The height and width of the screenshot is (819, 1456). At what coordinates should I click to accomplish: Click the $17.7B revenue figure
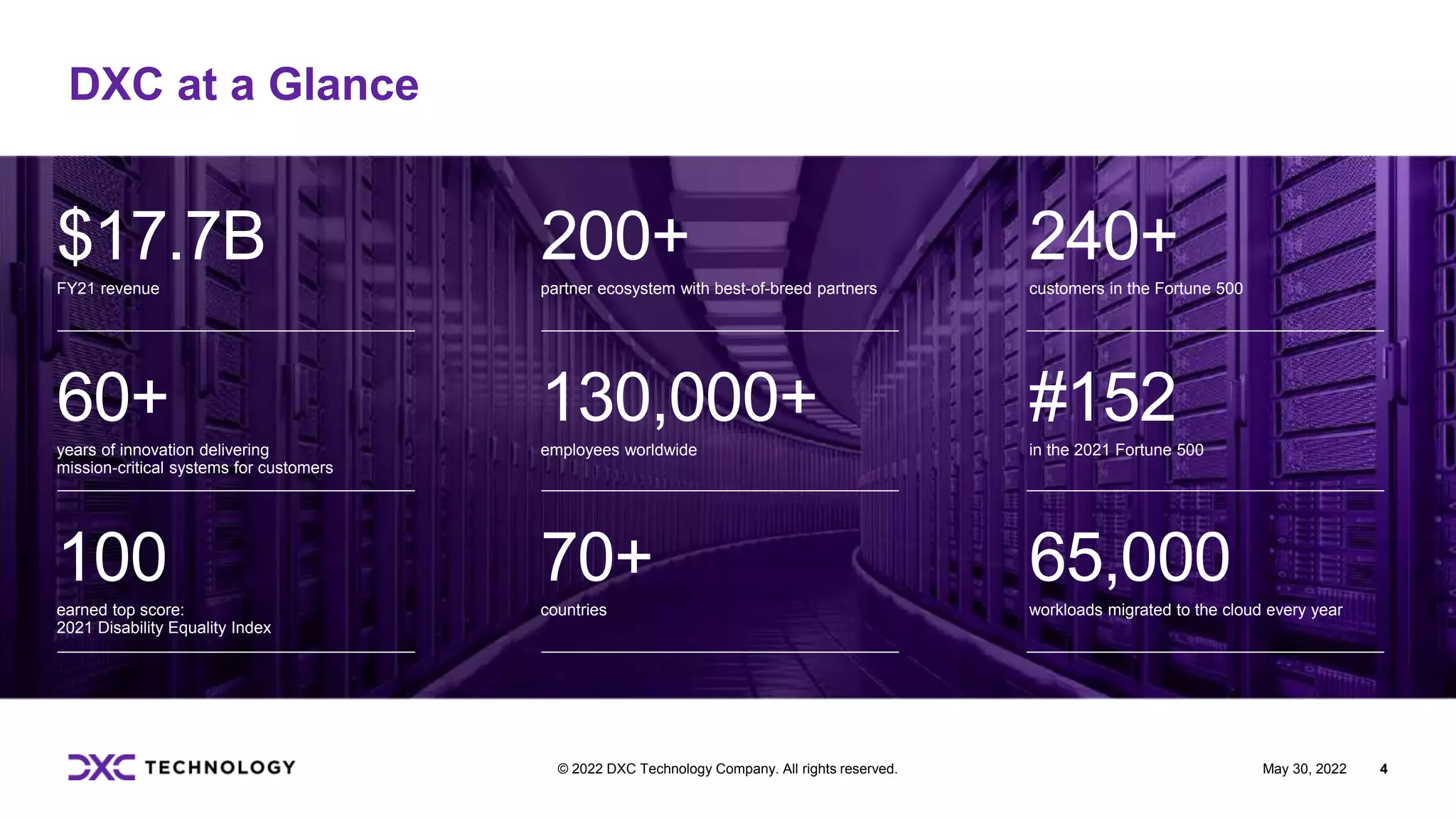(x=161, y=236)
